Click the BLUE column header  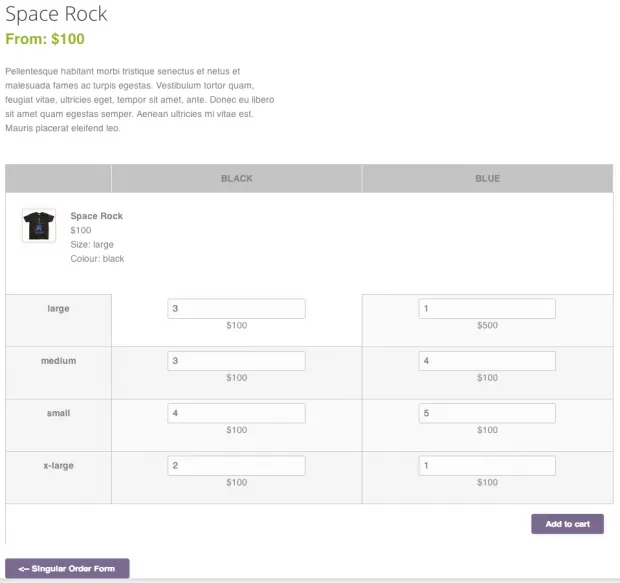[487, 179]
